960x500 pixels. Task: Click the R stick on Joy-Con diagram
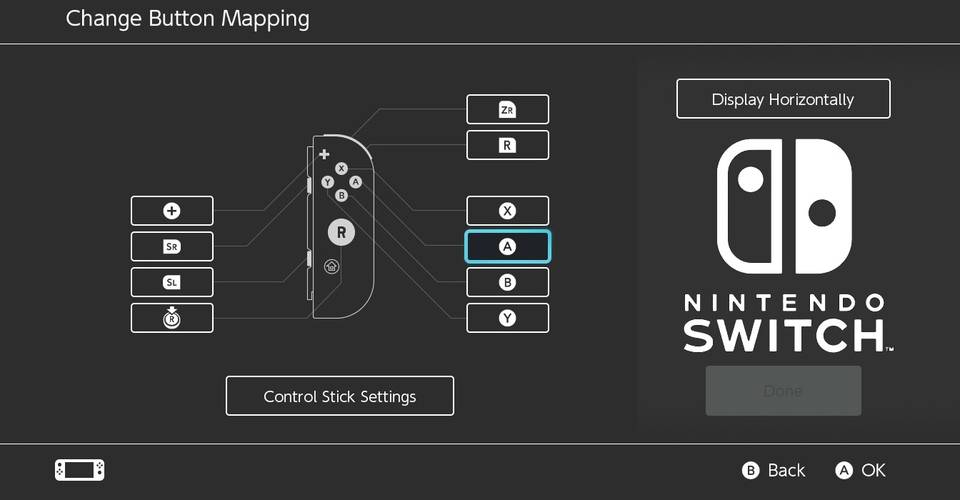(x=341, y=232)
